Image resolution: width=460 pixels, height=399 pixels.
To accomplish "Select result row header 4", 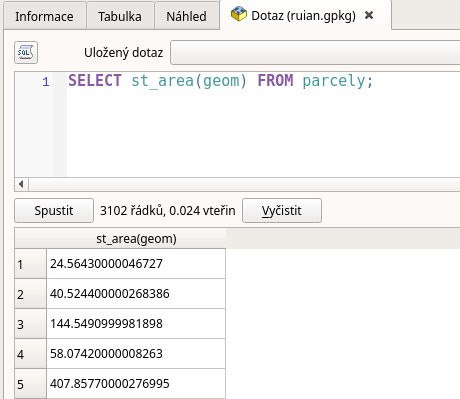I will [30, 354].
